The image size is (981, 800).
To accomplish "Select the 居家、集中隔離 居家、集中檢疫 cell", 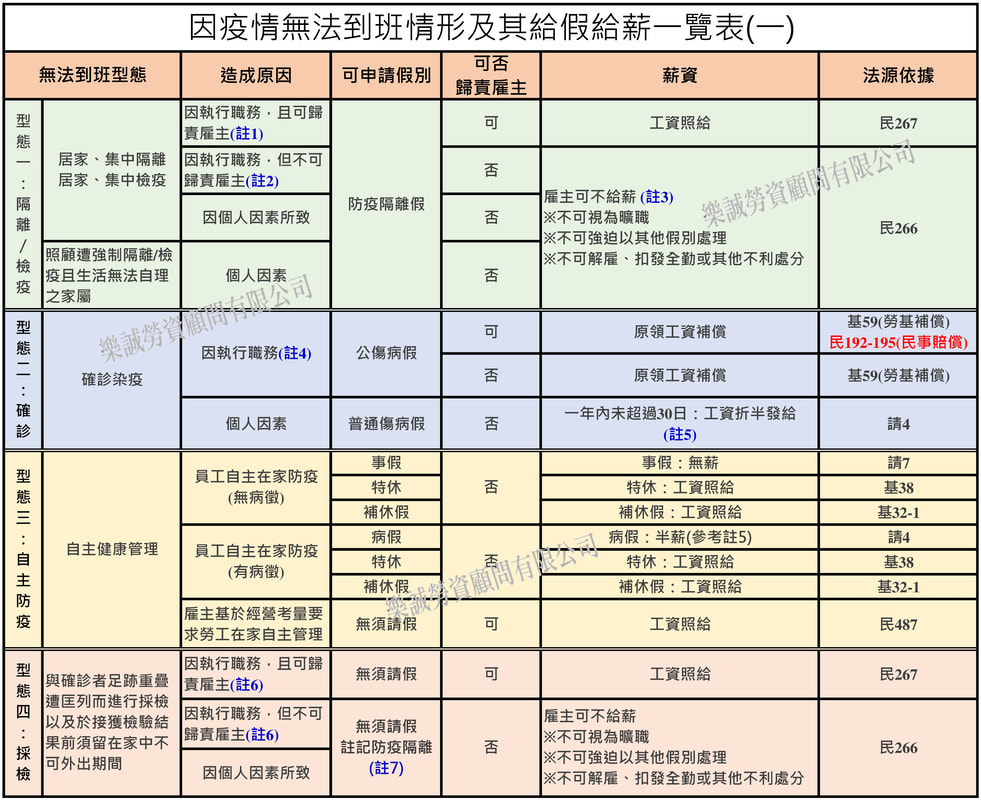I will [x=112, y=170].
